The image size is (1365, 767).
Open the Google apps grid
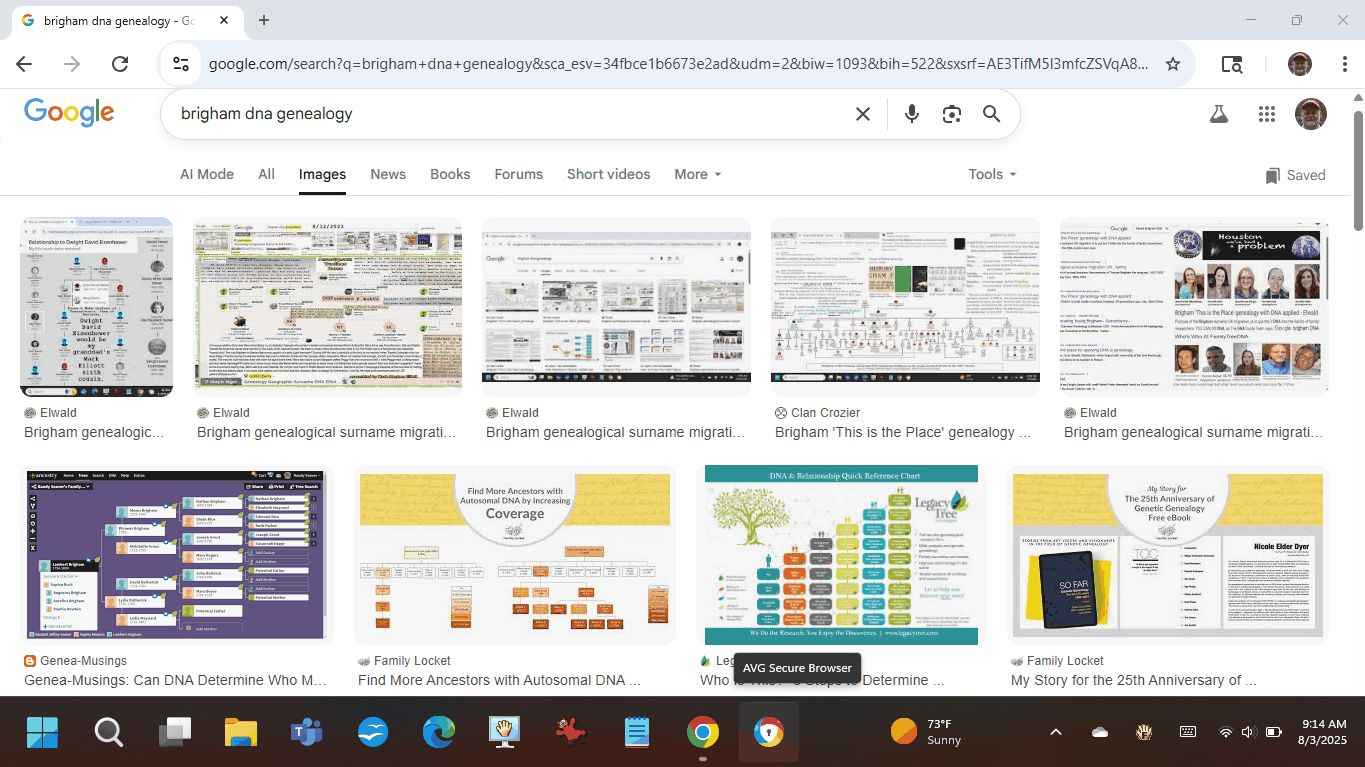(1267, 114)
